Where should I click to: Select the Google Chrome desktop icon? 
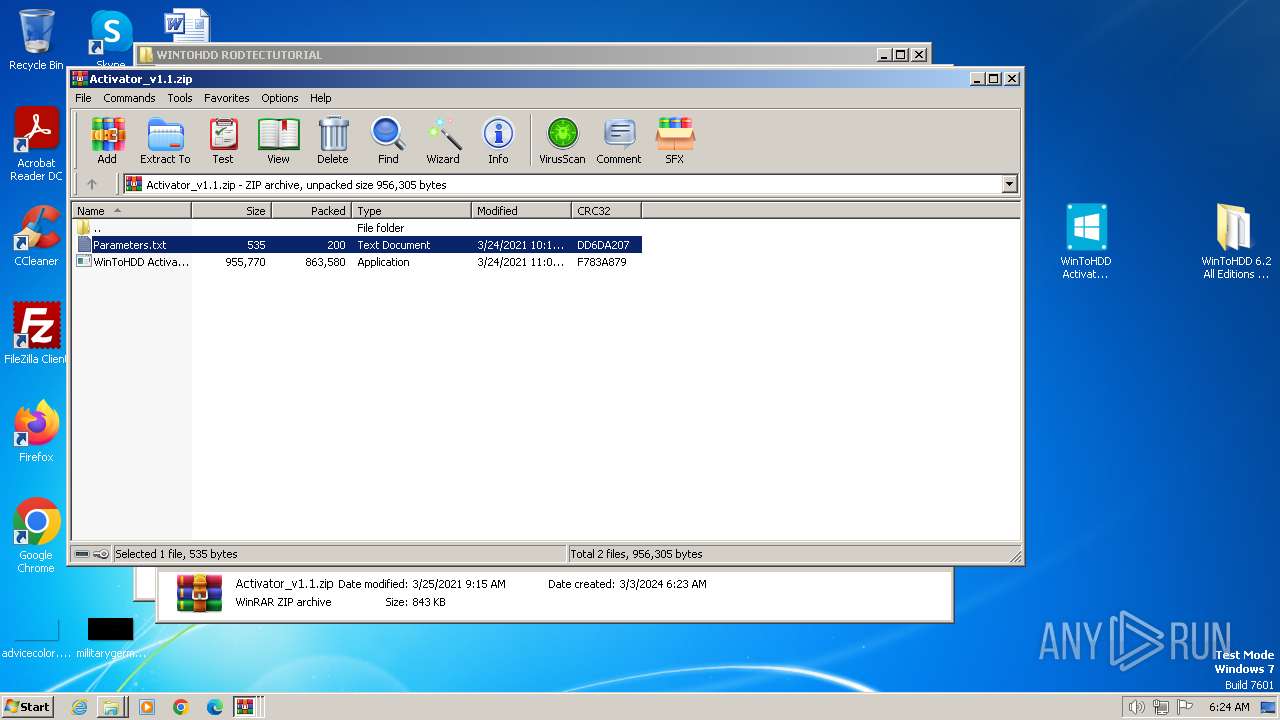(x=36, y=536)
